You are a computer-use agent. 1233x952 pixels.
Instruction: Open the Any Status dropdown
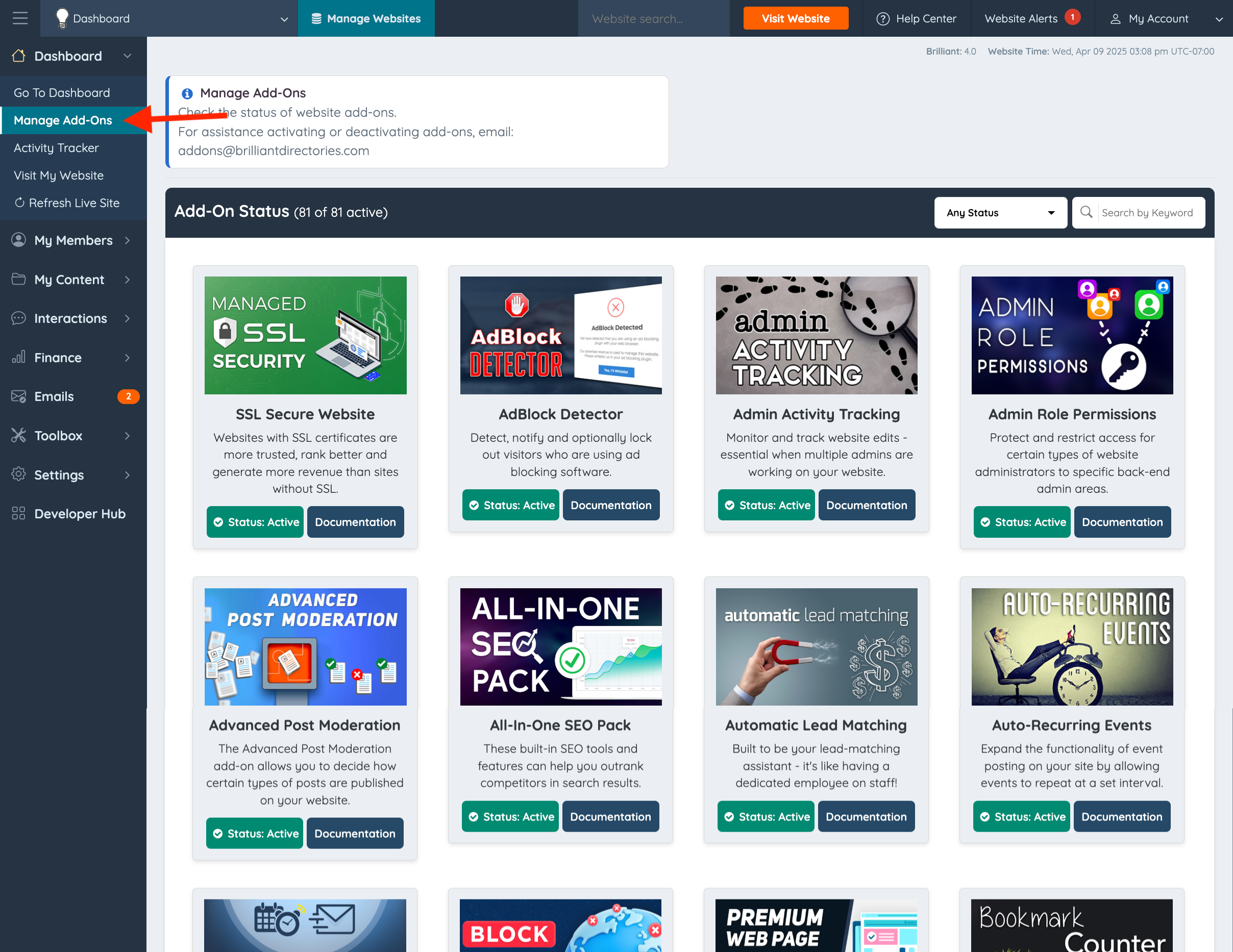coord(1000,213)
